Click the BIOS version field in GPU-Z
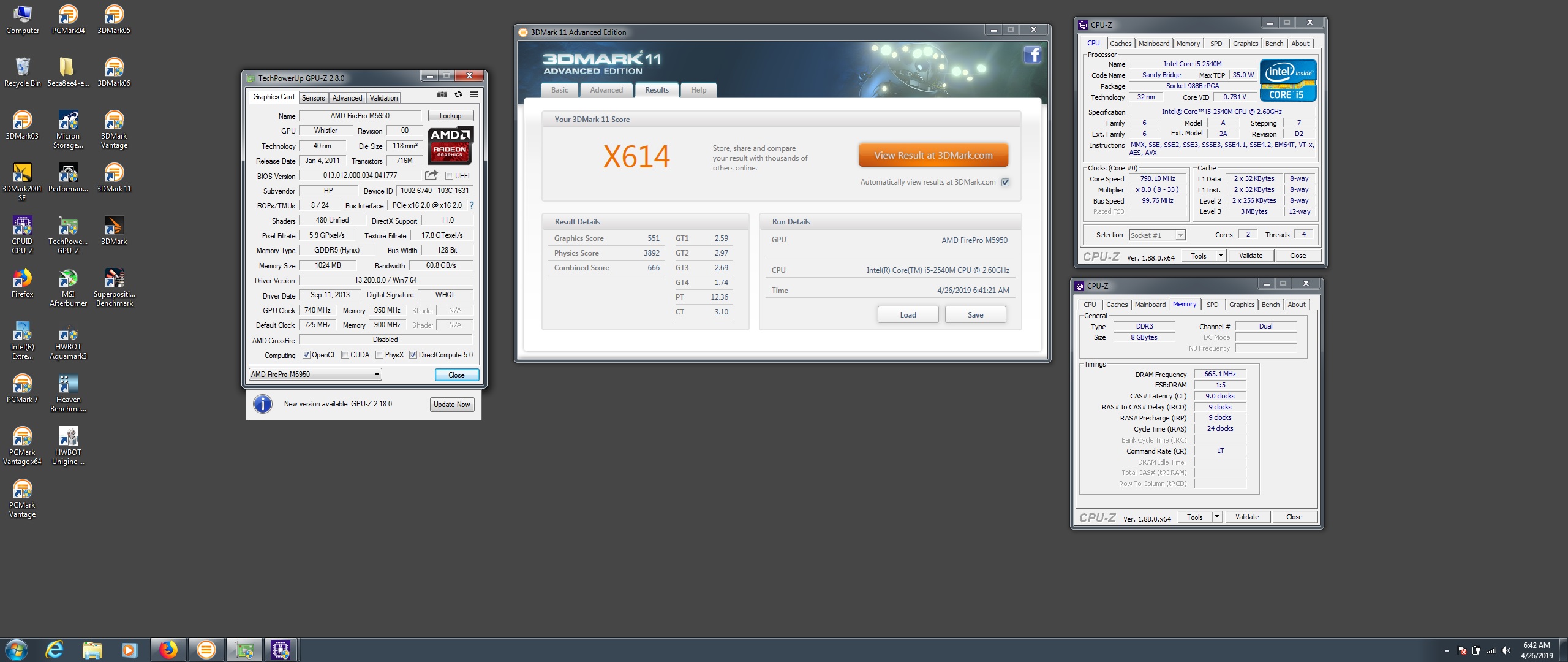The image size is (1568, 662). [x=360, y=175]
